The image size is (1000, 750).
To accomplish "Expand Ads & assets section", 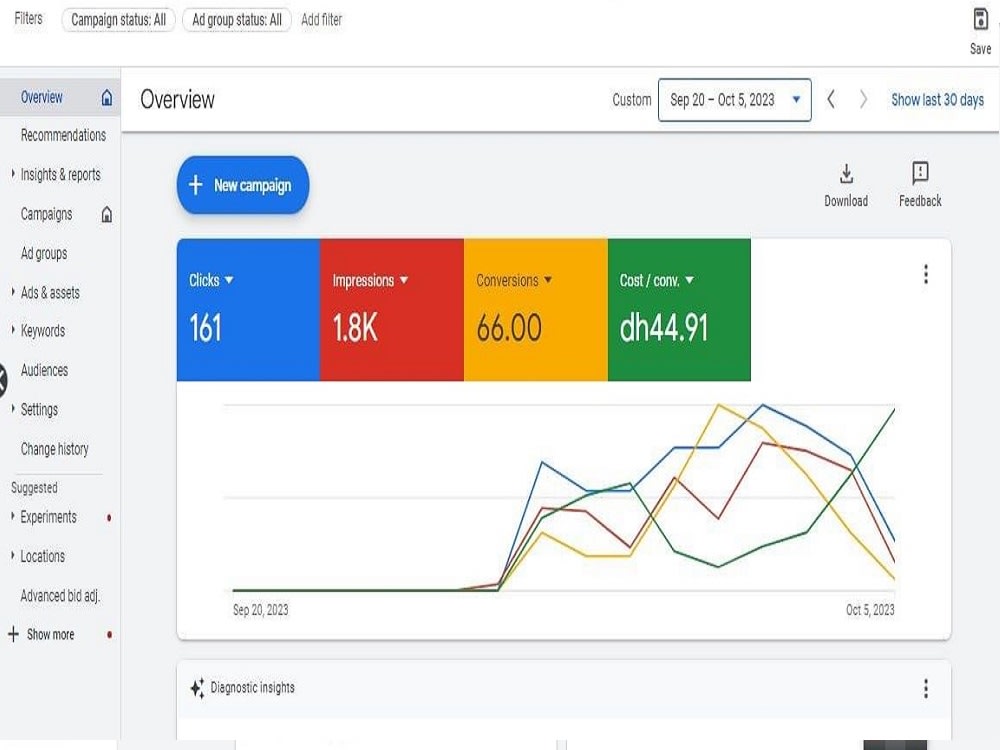I will [x=13, y=291].
